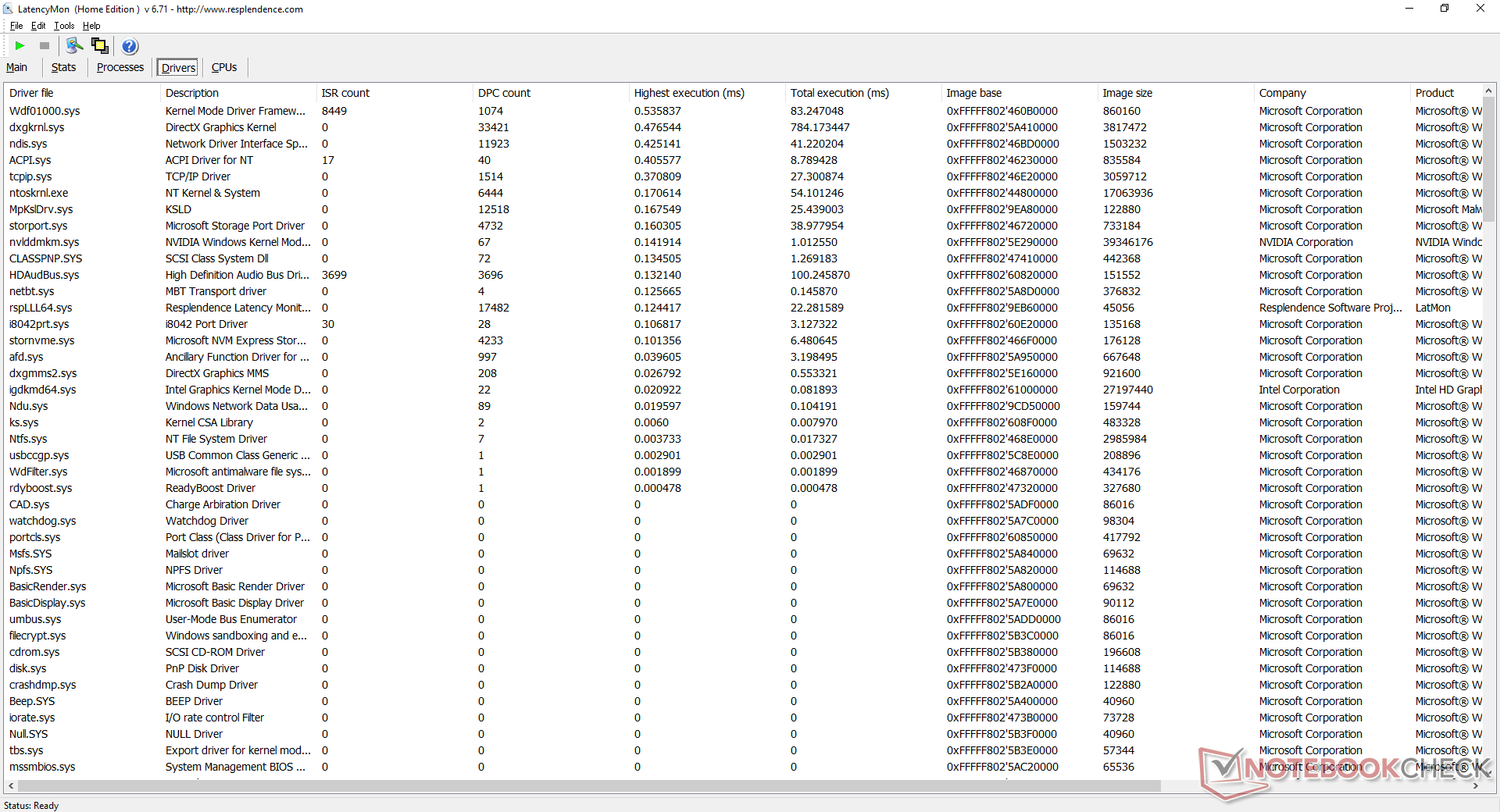Click the 'Intel Corporation' company cell
The width and height of the screenshot is (1500, 812).
1299,390
